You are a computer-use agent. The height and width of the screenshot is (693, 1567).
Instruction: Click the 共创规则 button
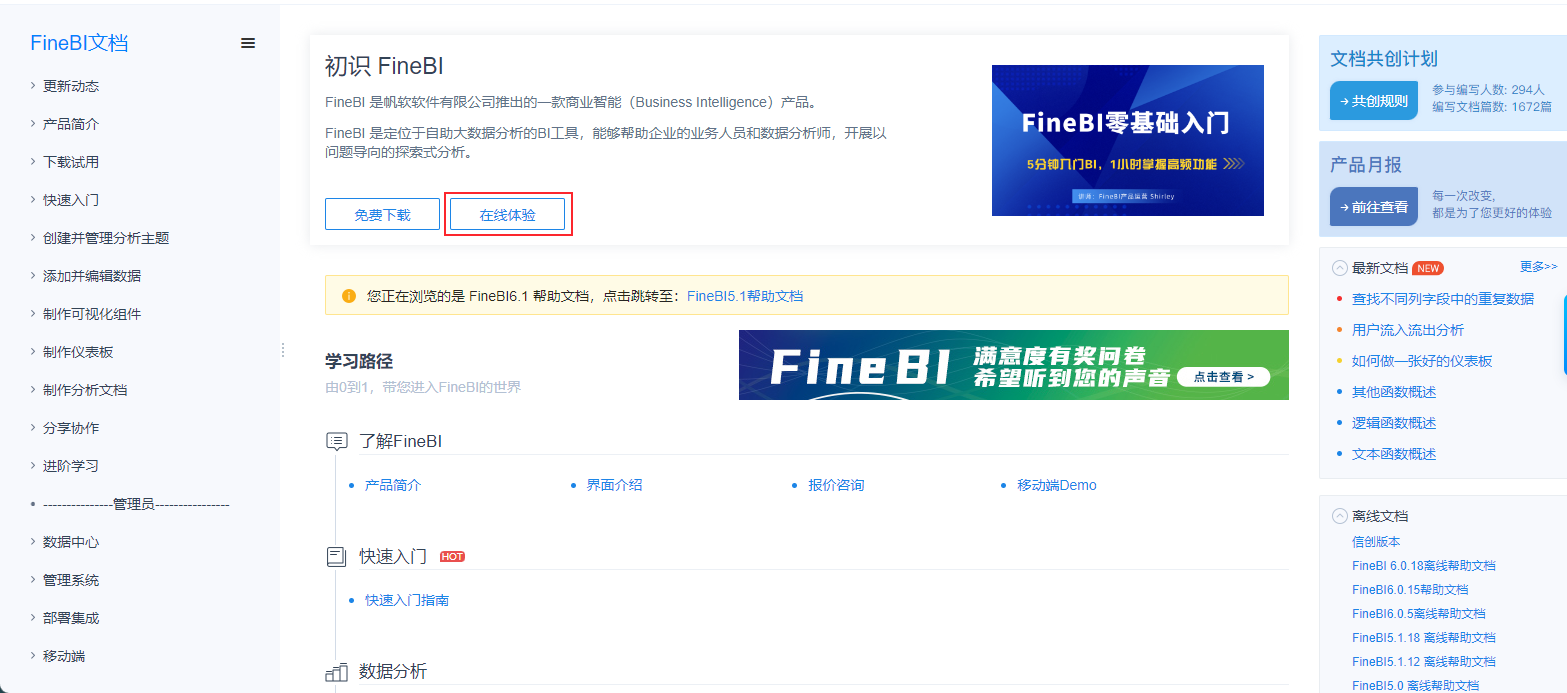point(1374,100)
